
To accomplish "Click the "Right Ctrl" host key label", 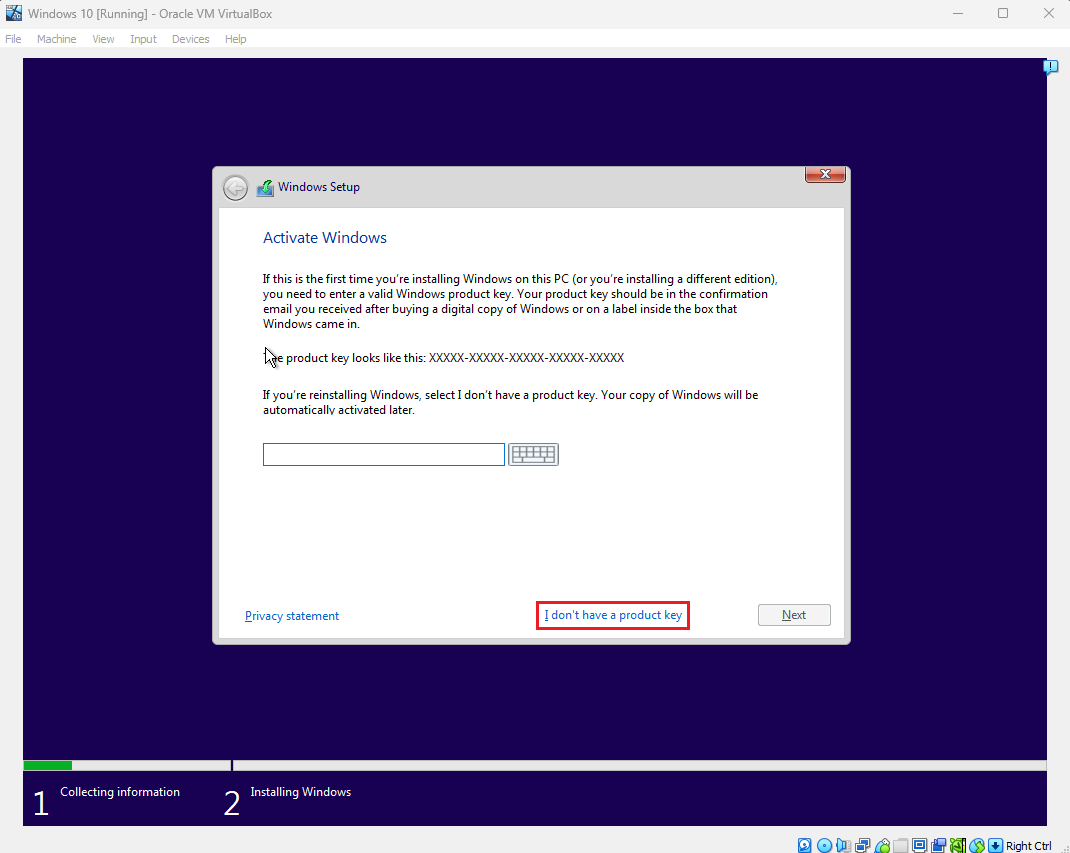I will click(x=1028, y=845).
